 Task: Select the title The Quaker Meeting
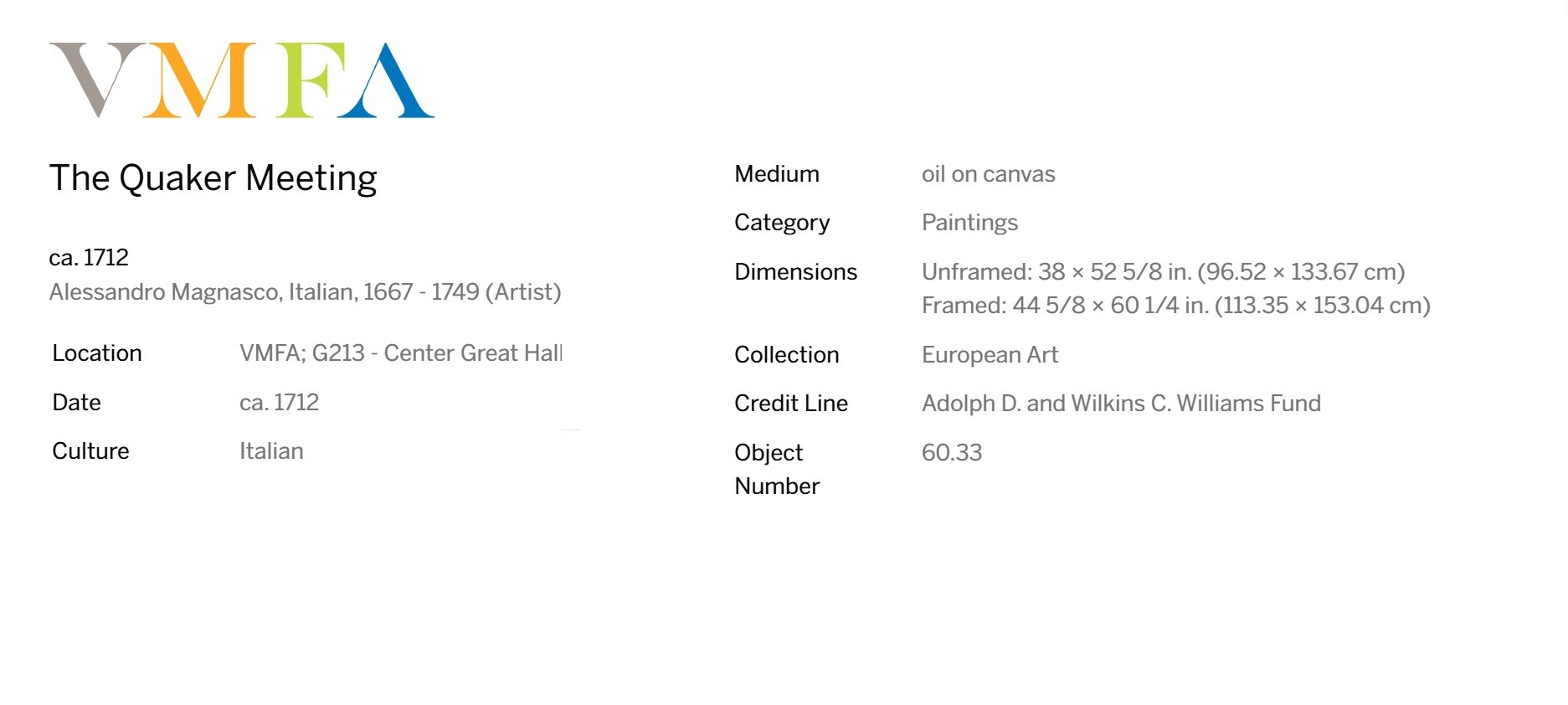tap(213, 178)
